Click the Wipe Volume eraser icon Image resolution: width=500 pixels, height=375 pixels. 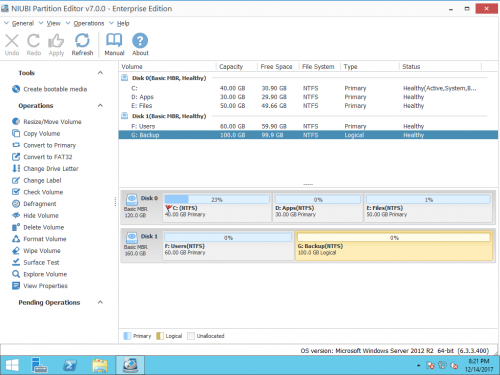(16, 250)
